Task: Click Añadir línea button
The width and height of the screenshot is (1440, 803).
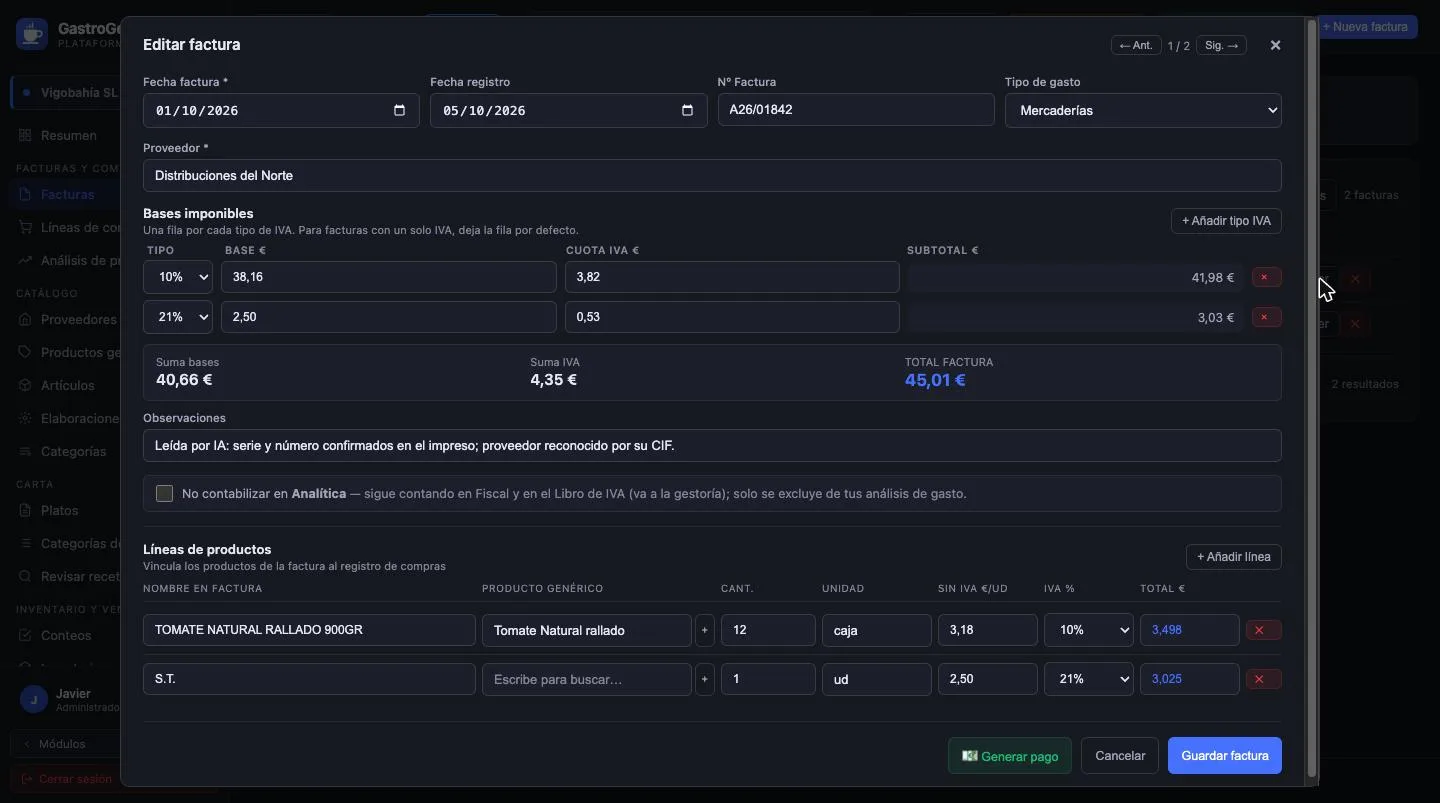Action: tap(1234, 557)
